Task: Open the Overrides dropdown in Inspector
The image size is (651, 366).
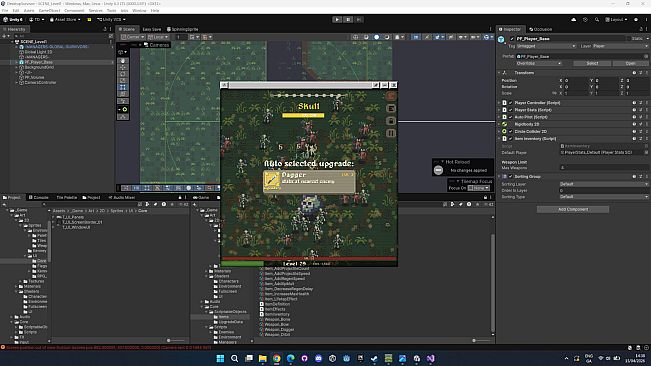Action: click(x=539, y=63)
